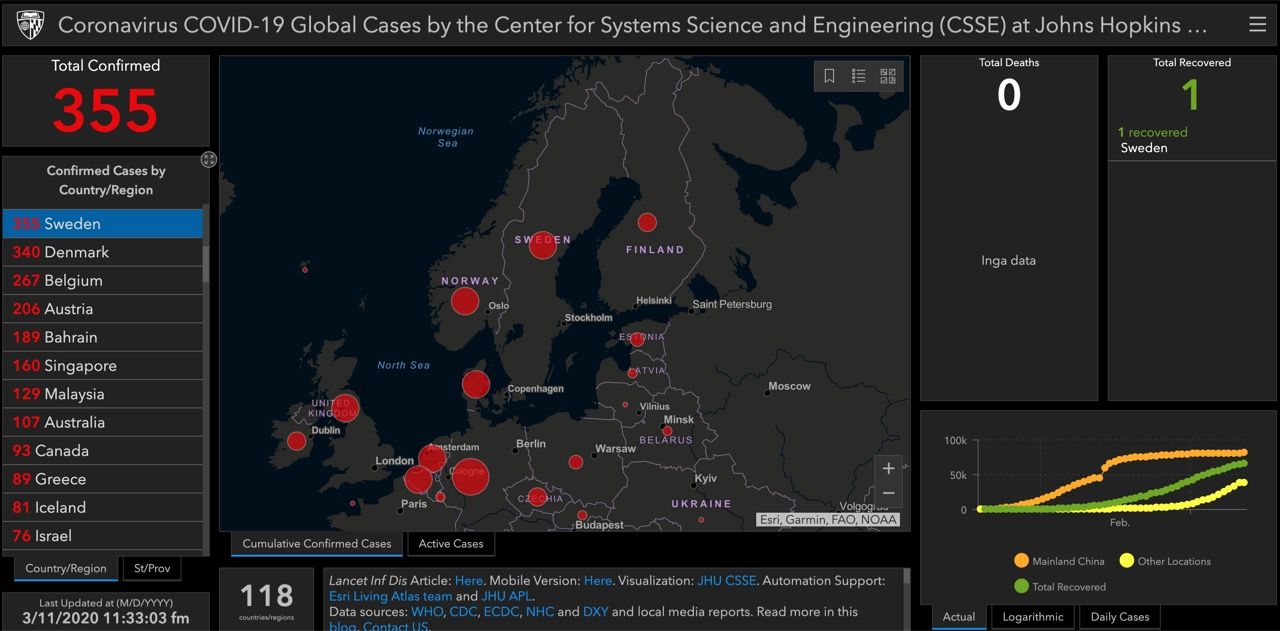Open the hamburger menu in the header
The width and height of the screenshot is (1280, 631).
[1257, 24]
